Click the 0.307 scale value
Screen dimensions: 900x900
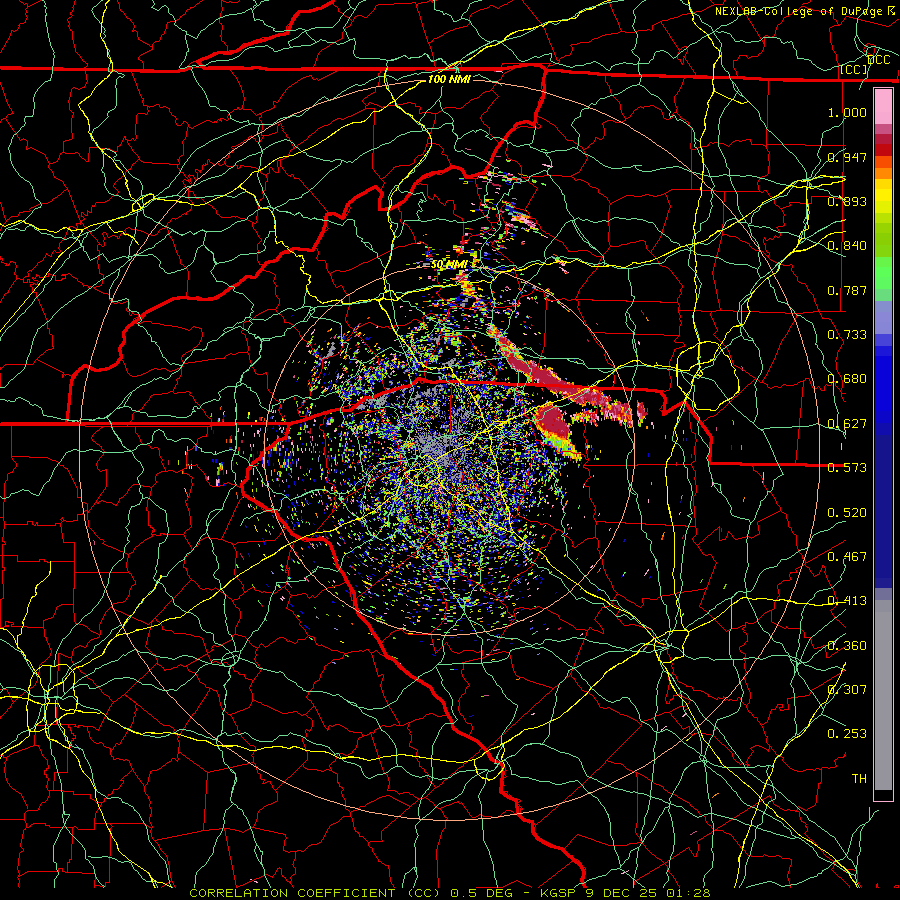(847, 690)
